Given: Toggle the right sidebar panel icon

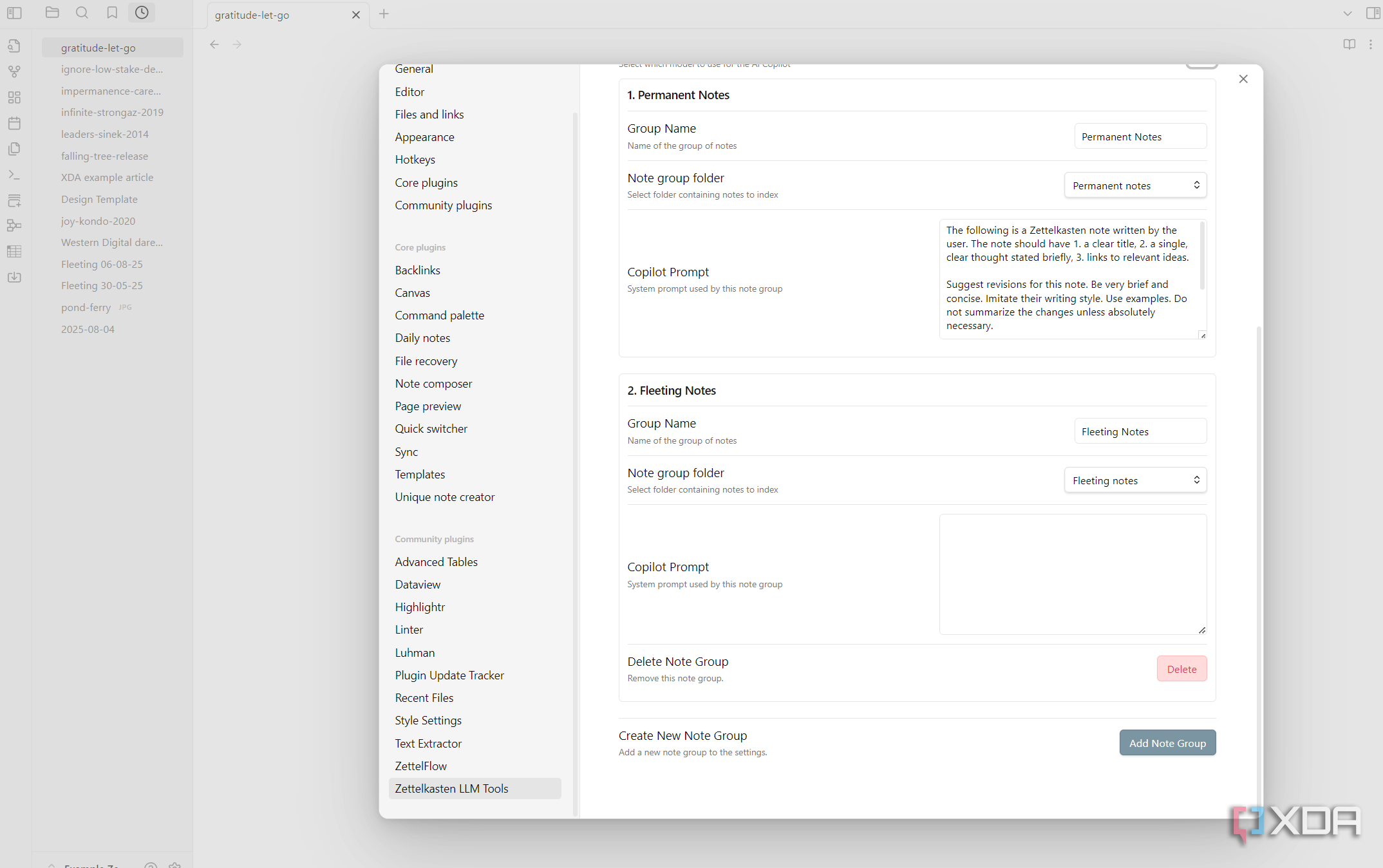Looking at the screenshot, I should click(1372, 14).
